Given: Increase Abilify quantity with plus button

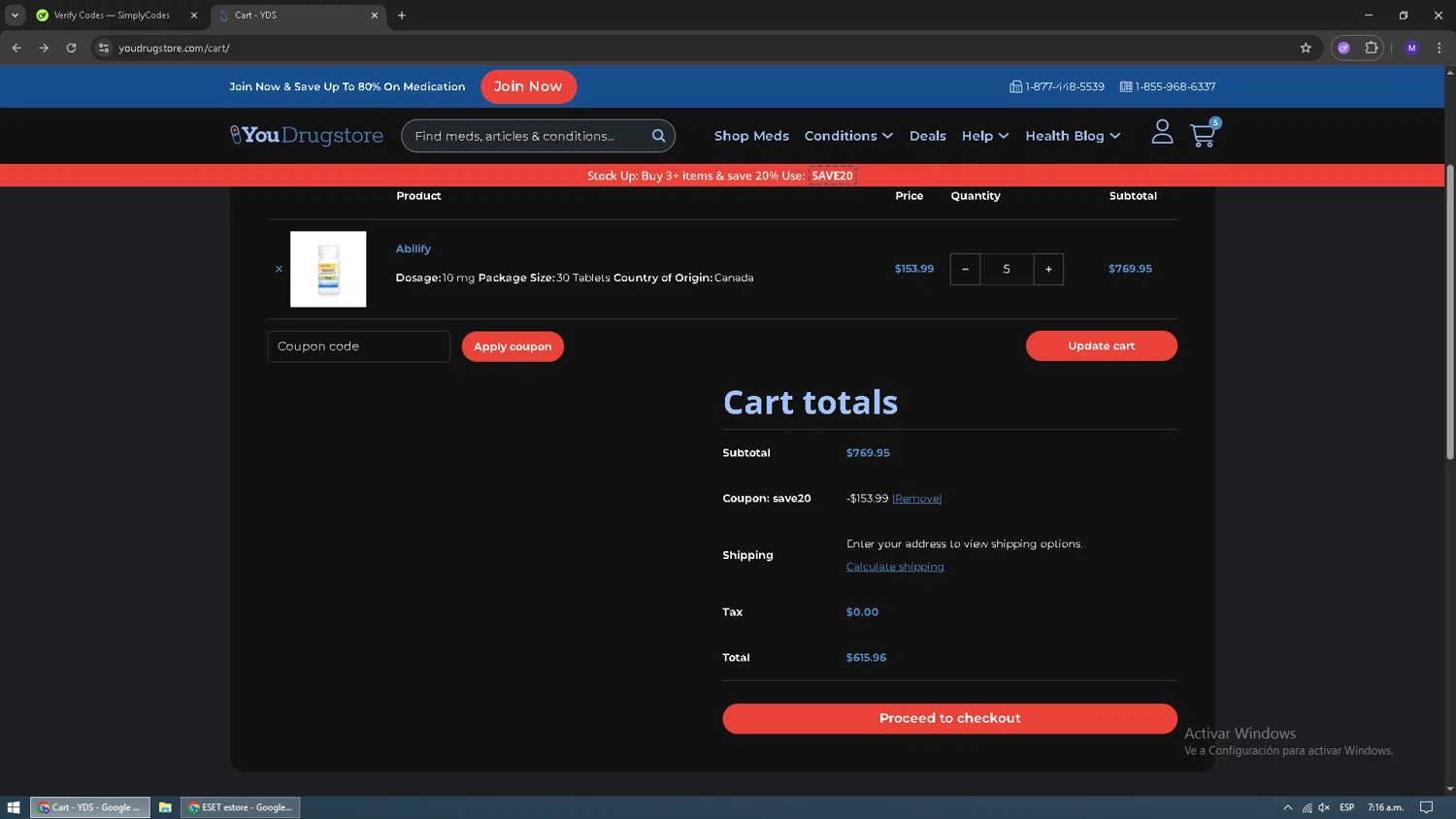Looking at the screenshot, I should coord(1048,269).
